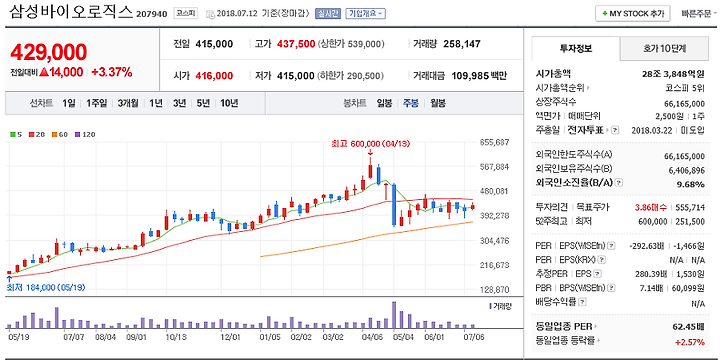This screenshot has width=720, height=360.
Task: Click the 코스피 market badge
Action: [x=186, y=13]
